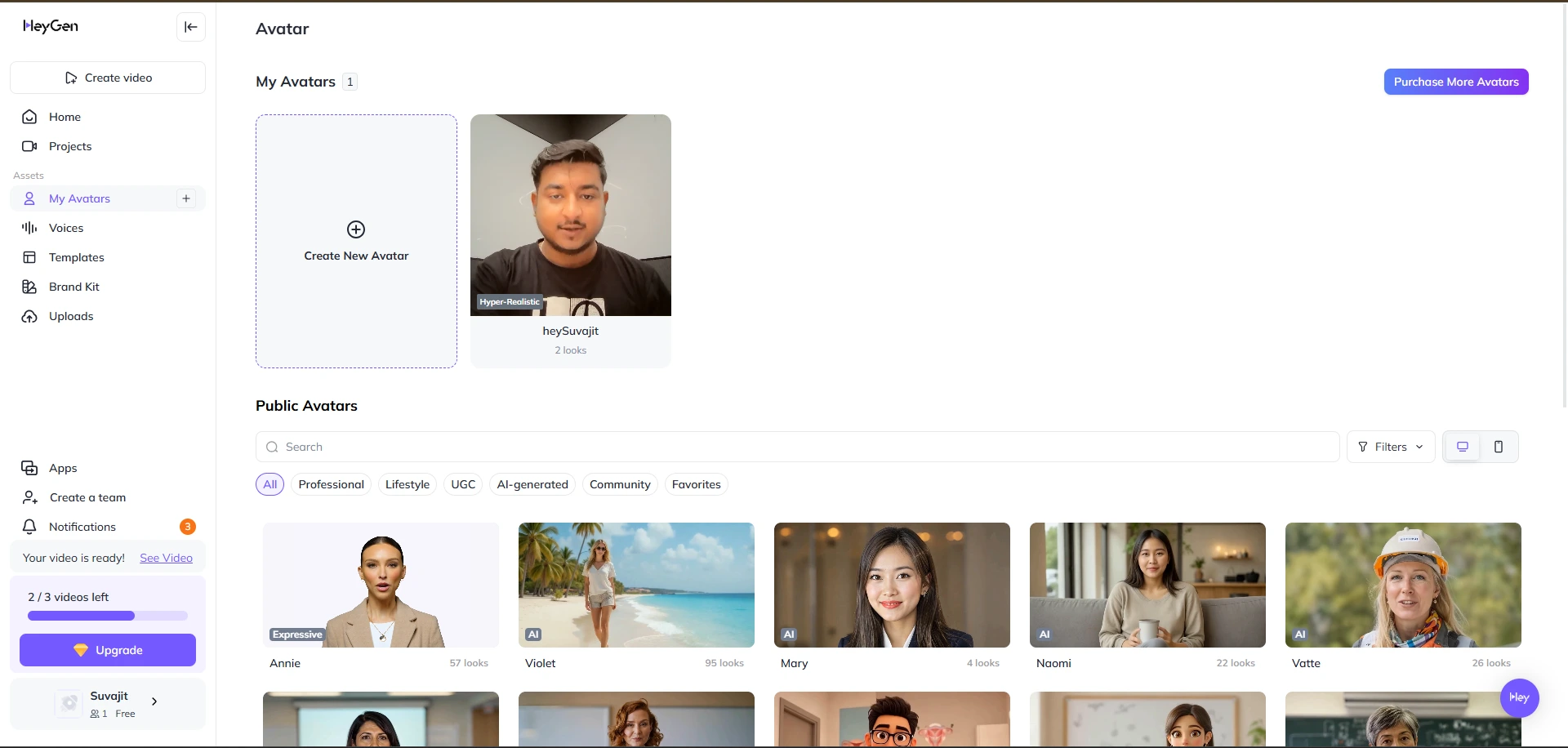
Task: Select the Community filter tab
Action: (x=620, y=484)
